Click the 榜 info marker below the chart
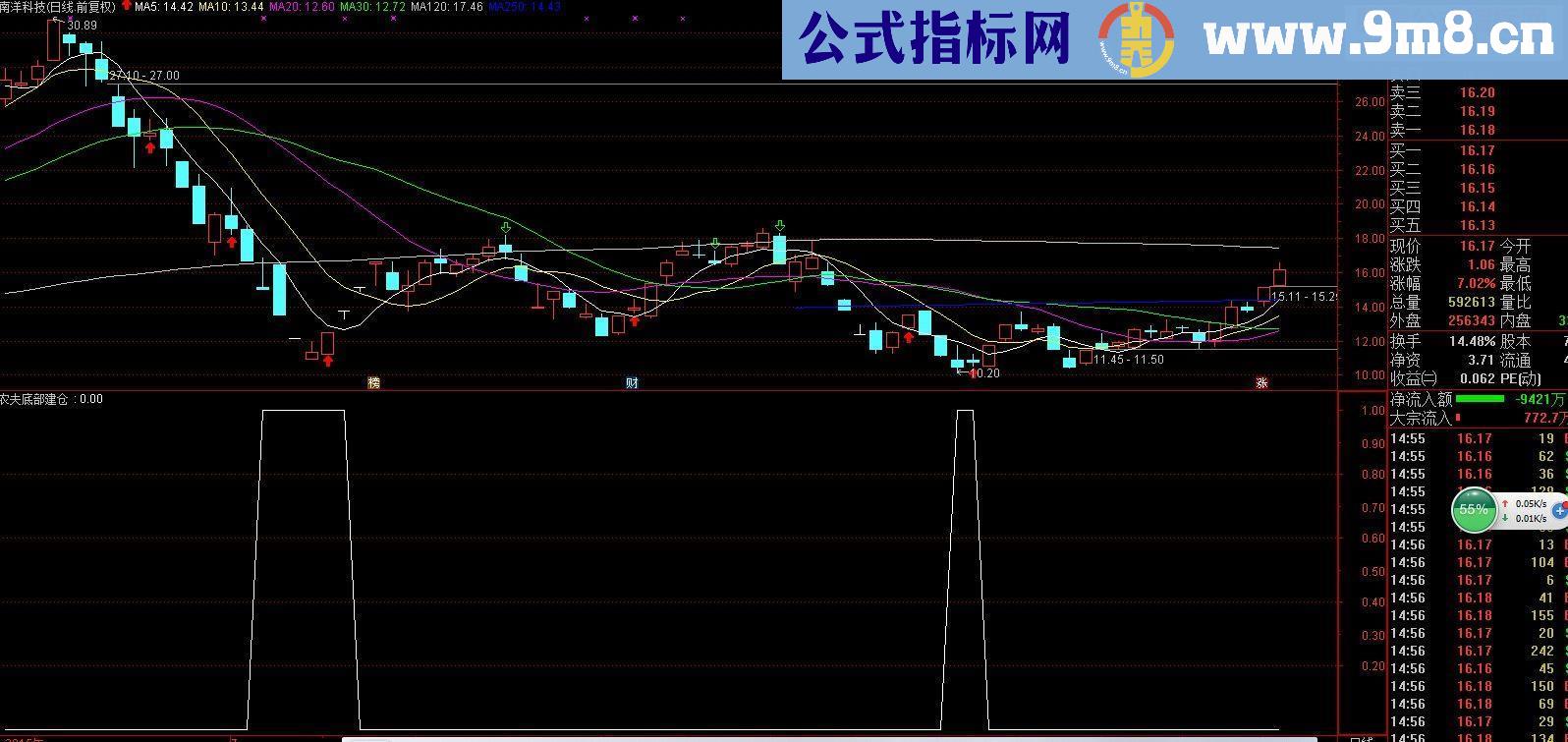This screenshot has width=1568, height=742. click(374, 382)
